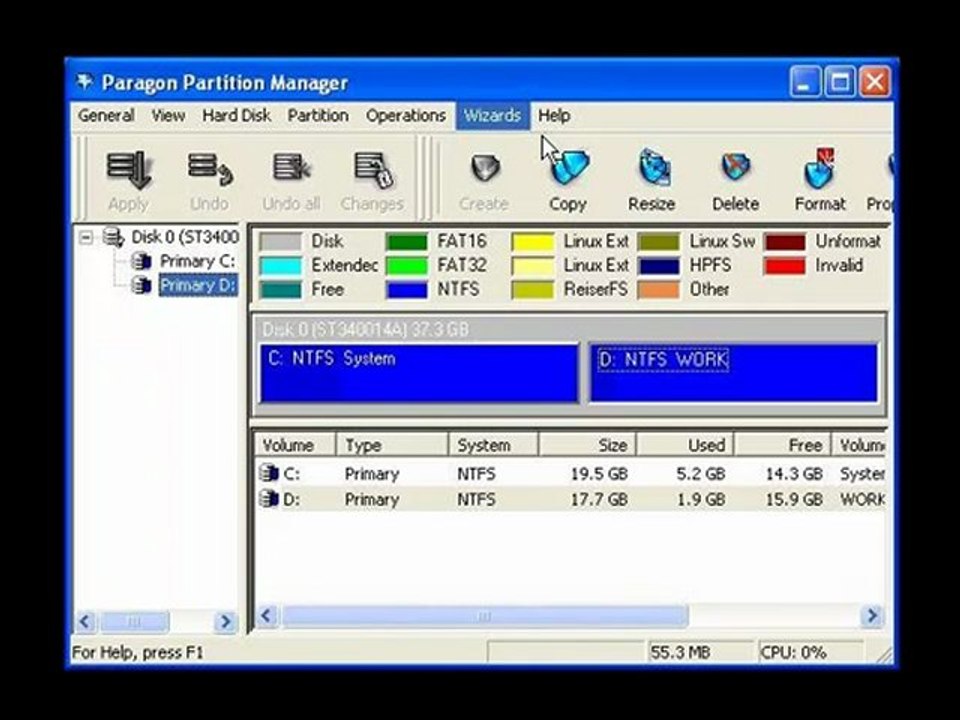This screenshot has height=720, width=960.
Task: Click the Copy partition icon
Action: click(x=569, y=167)
